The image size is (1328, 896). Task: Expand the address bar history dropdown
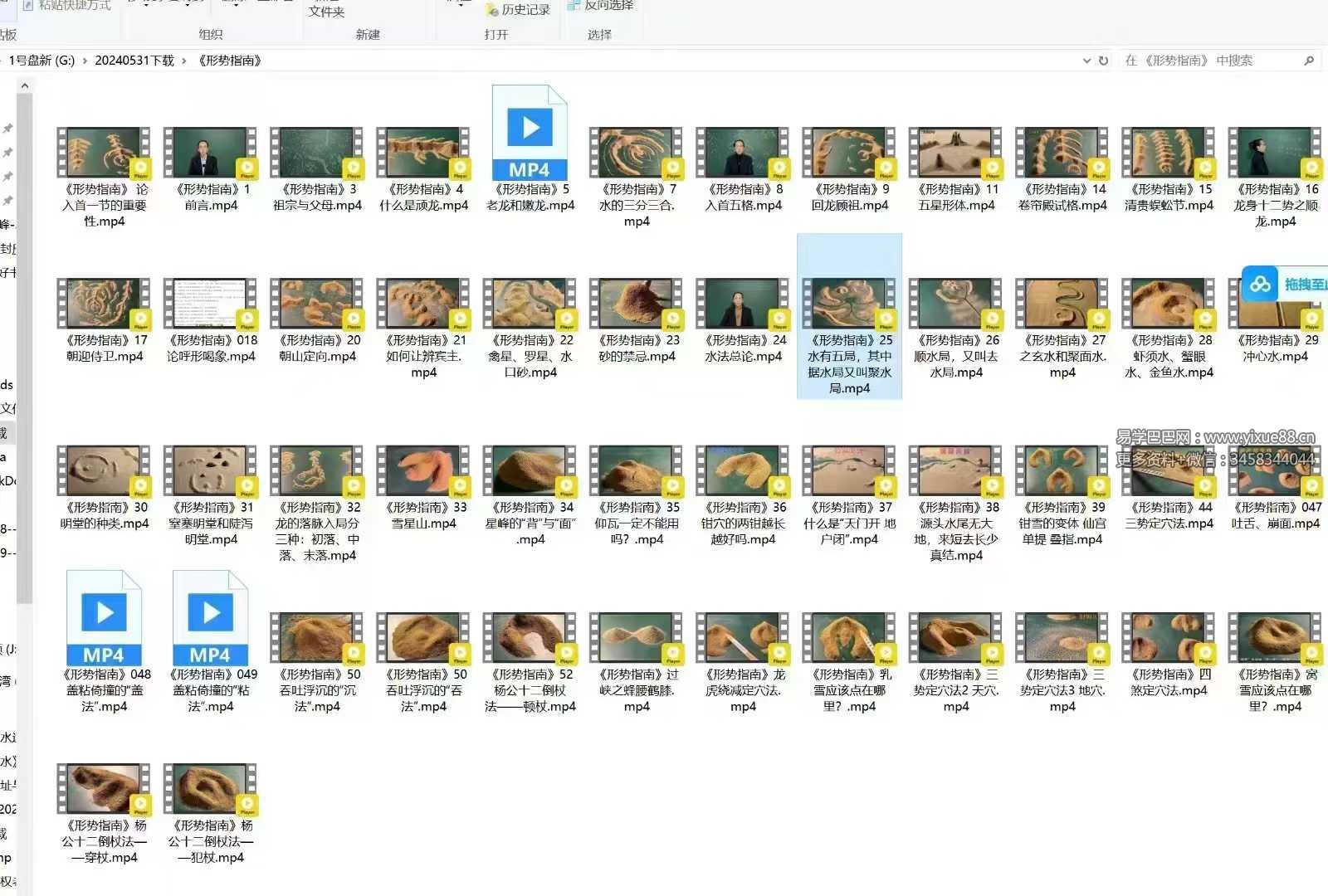point(1086,61)
